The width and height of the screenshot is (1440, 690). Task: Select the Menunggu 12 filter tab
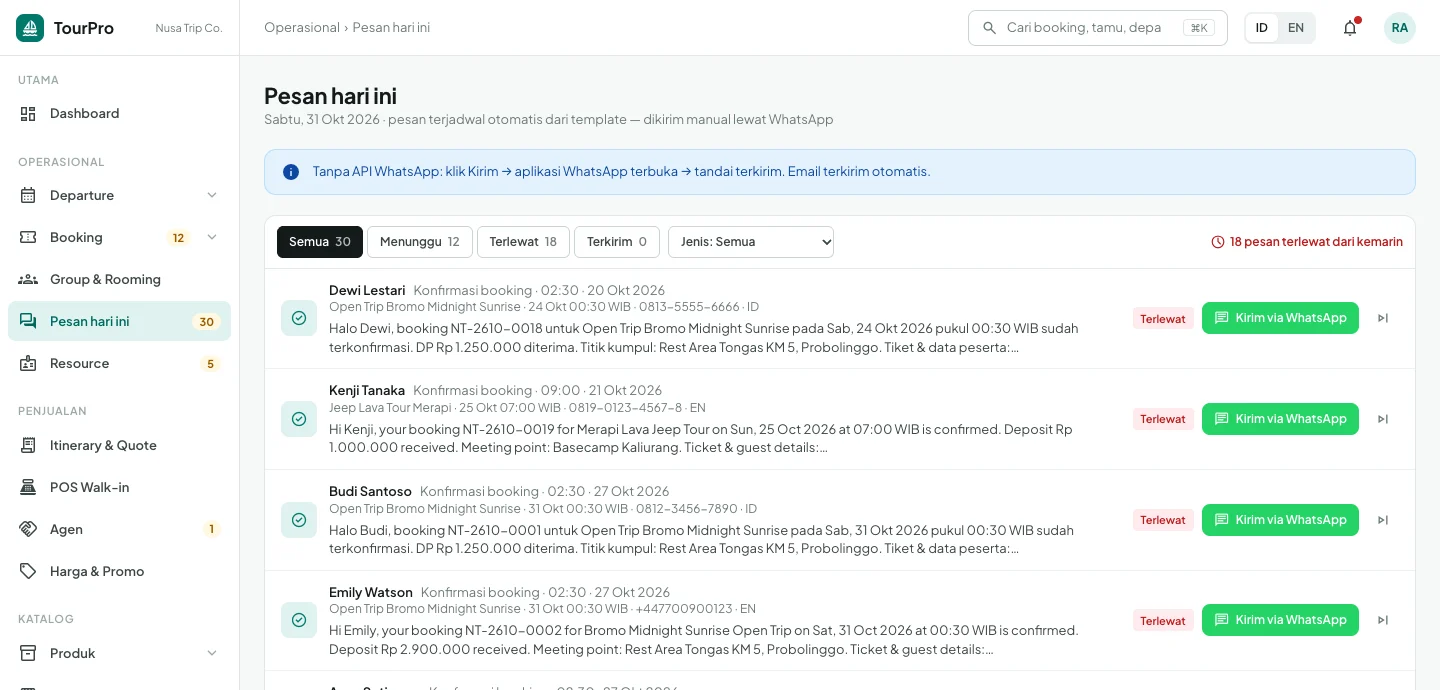coord(420,242)
